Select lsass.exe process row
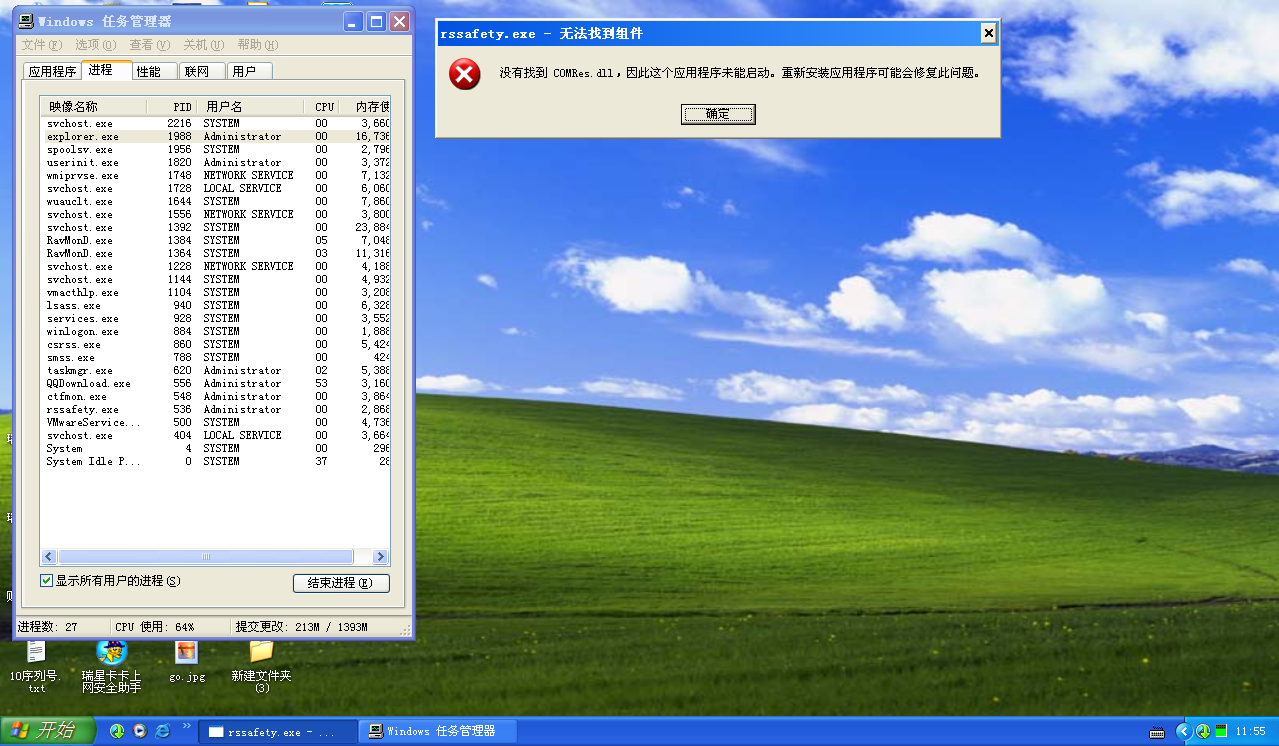The width and height of the screenshot is (1279, 746). 216,305
